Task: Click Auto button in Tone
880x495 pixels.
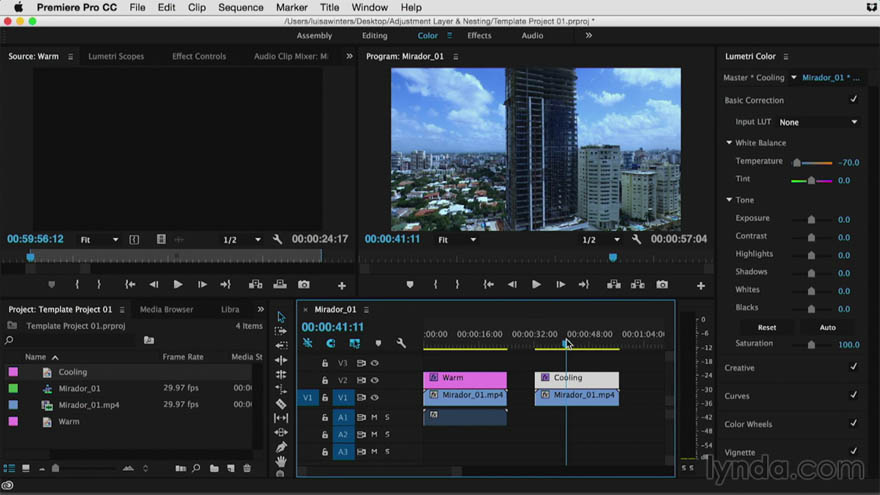Action: pyautogui.click(x=827, y=327)
